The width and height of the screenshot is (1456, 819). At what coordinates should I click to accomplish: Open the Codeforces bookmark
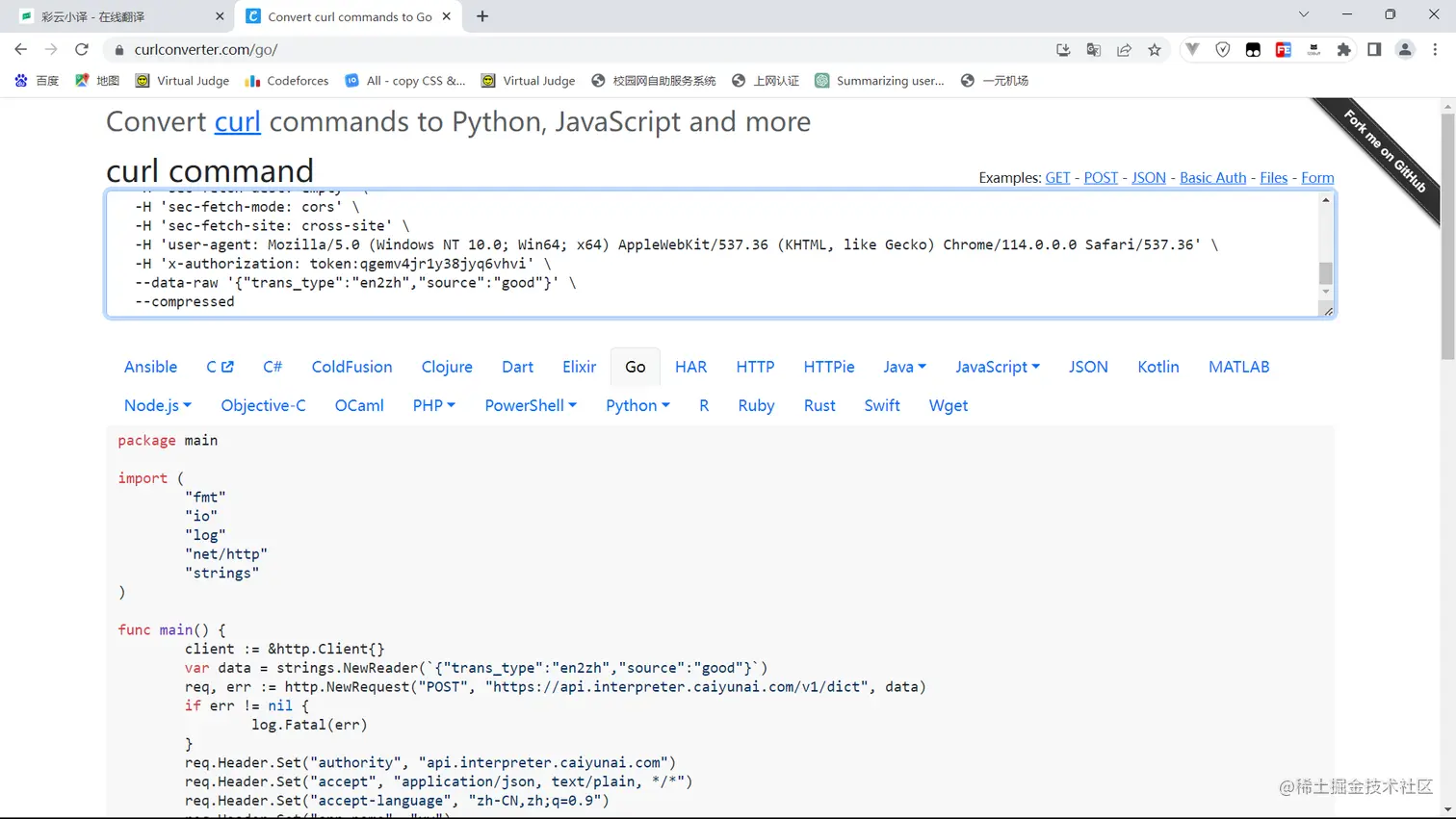pos(287,81)
